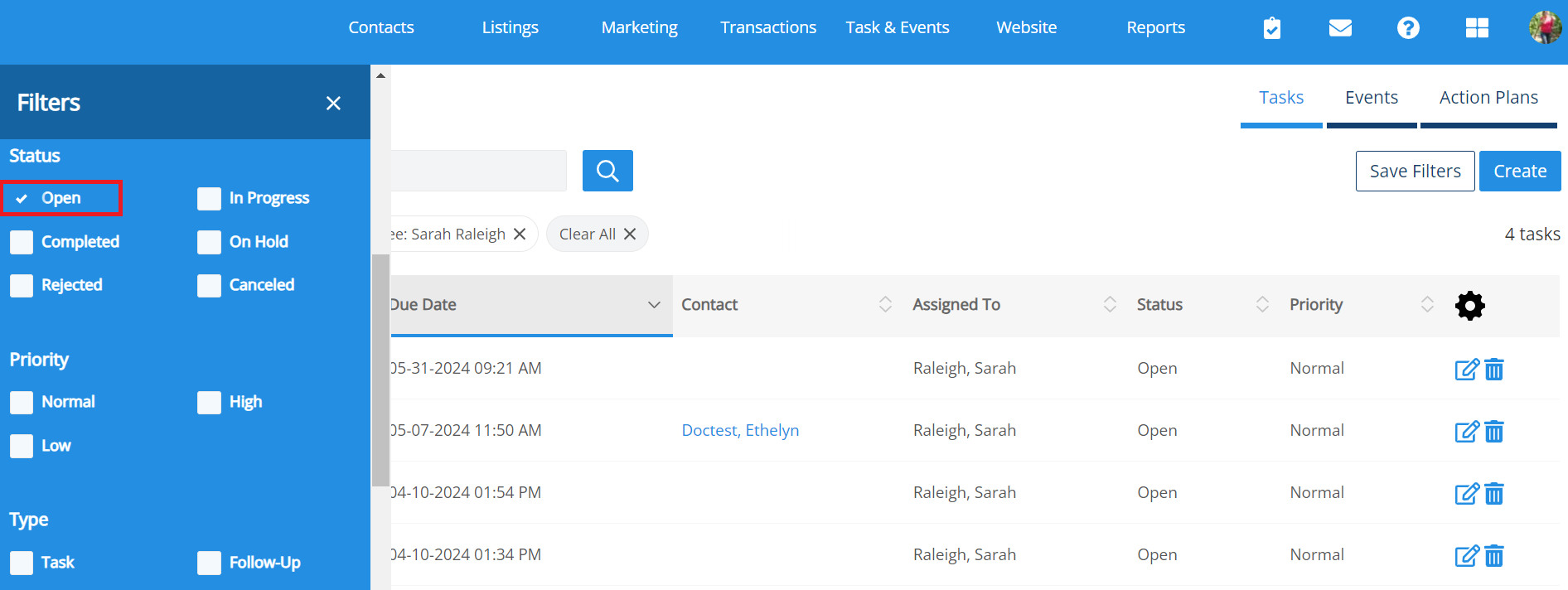Image resolution: width=1568 pixels, height=590 pixels.
Task: Click the Filters panel vertical scrollbar
Action: click(380, 370)
